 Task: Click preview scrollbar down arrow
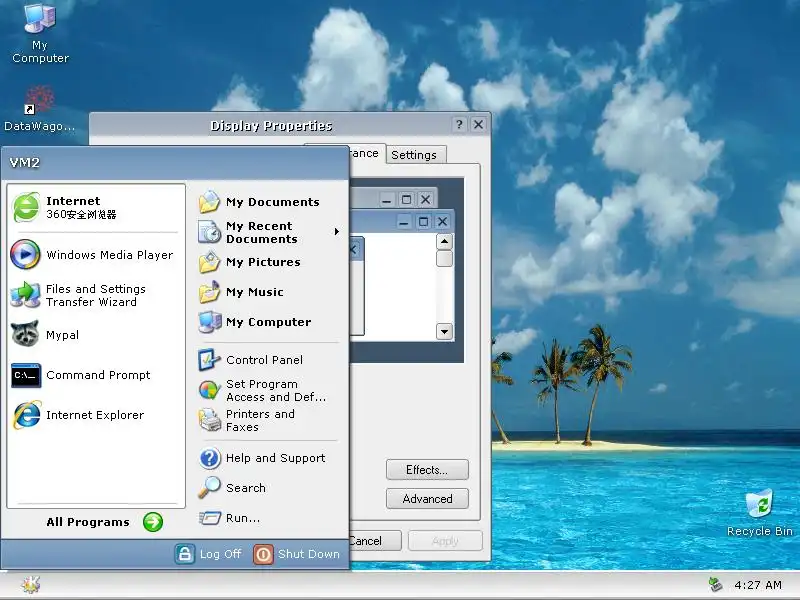click(444, 332)
